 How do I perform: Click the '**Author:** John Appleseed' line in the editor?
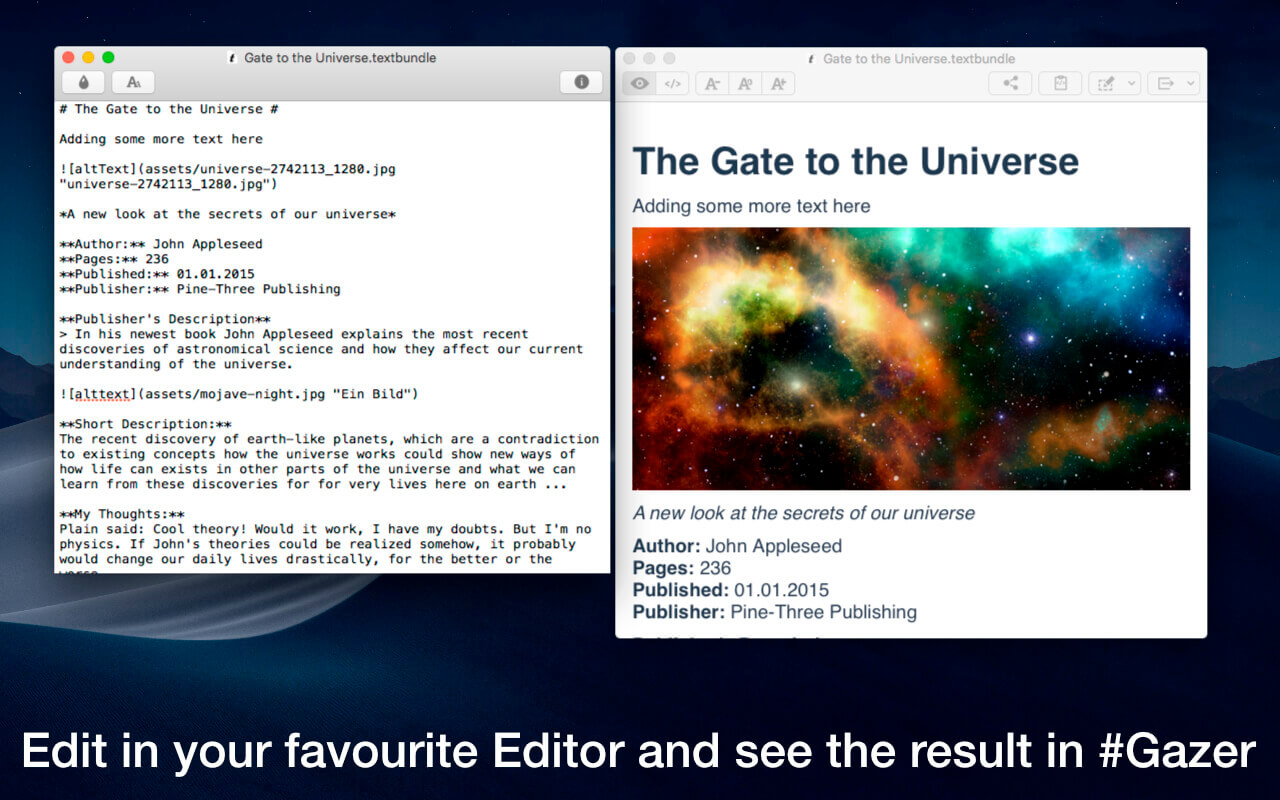161,244
